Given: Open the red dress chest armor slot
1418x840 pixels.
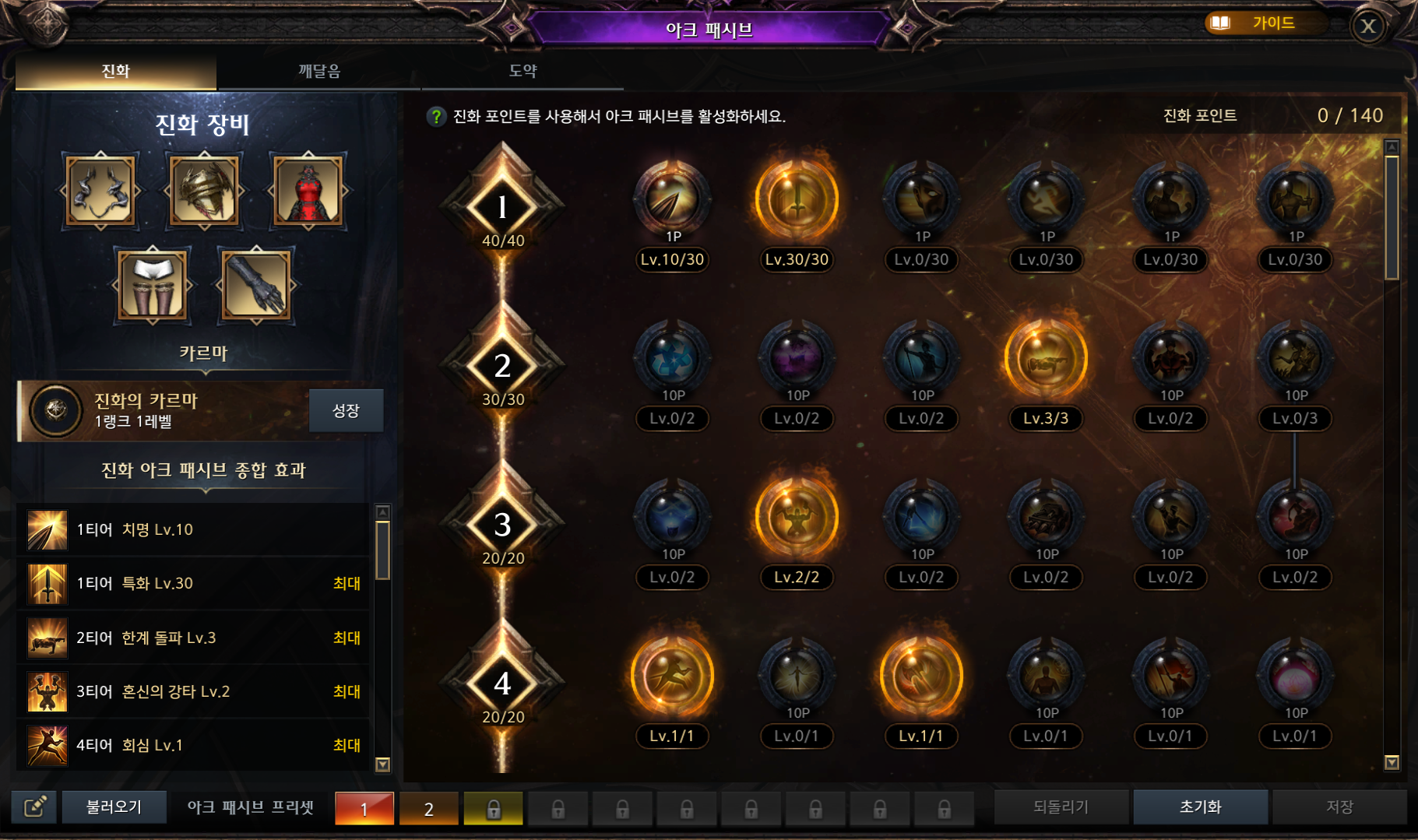Looking at the screenshot, I should (308, 191).
